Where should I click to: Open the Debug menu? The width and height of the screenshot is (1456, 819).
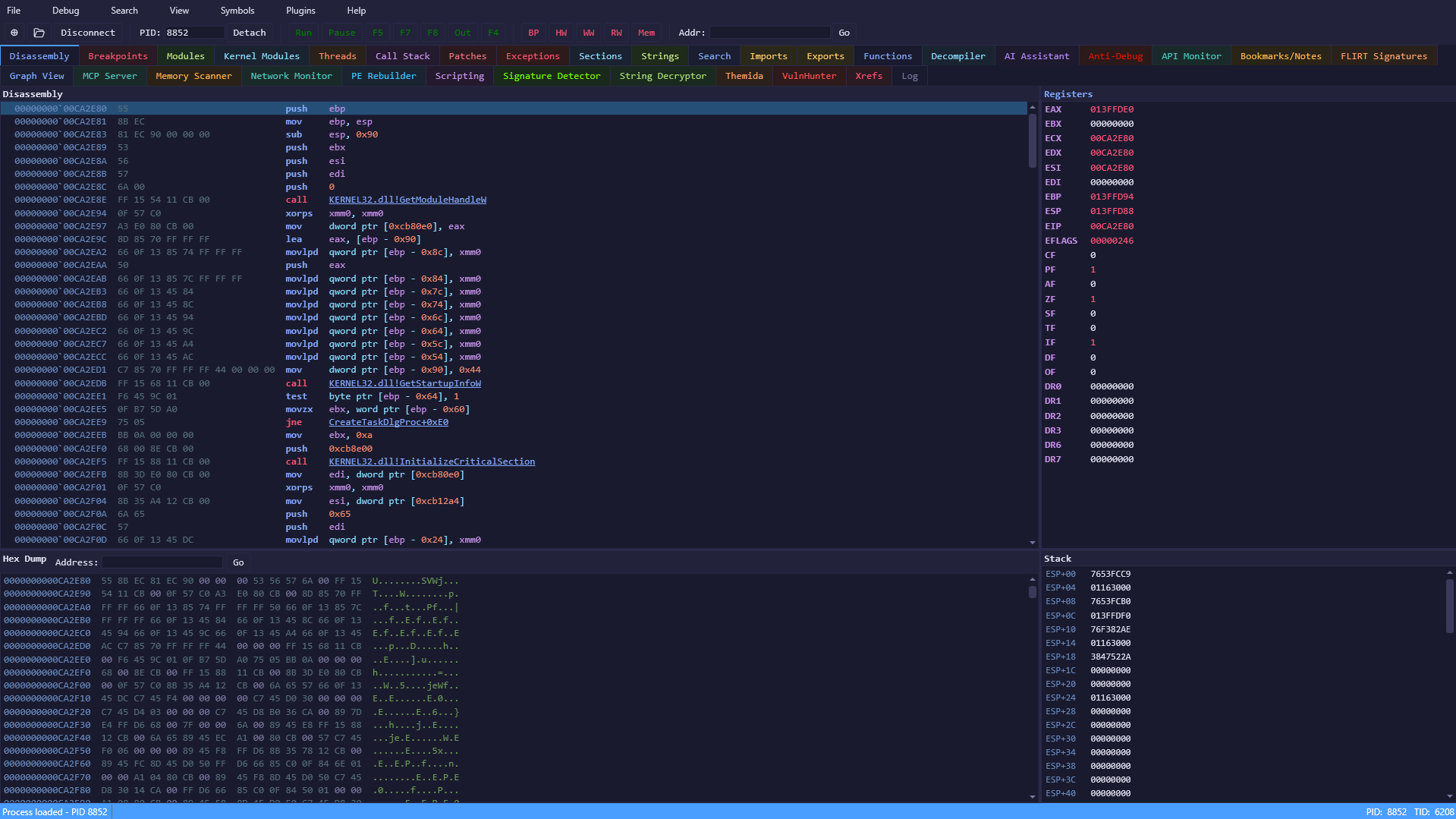[x=65, y=11]
